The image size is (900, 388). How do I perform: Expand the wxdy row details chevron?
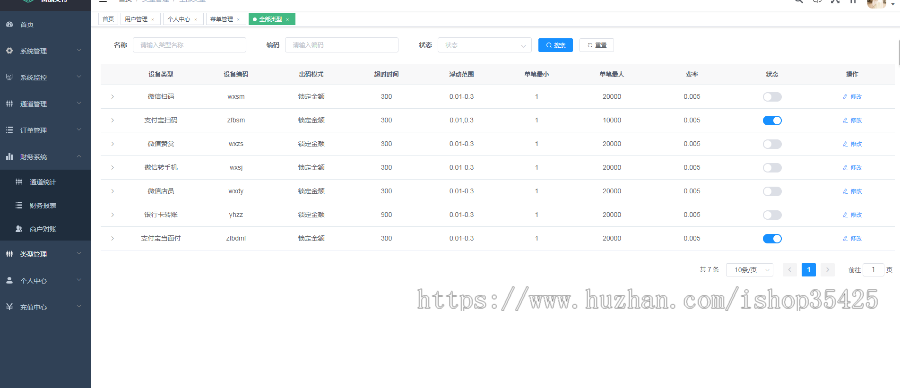pos(112,191)
